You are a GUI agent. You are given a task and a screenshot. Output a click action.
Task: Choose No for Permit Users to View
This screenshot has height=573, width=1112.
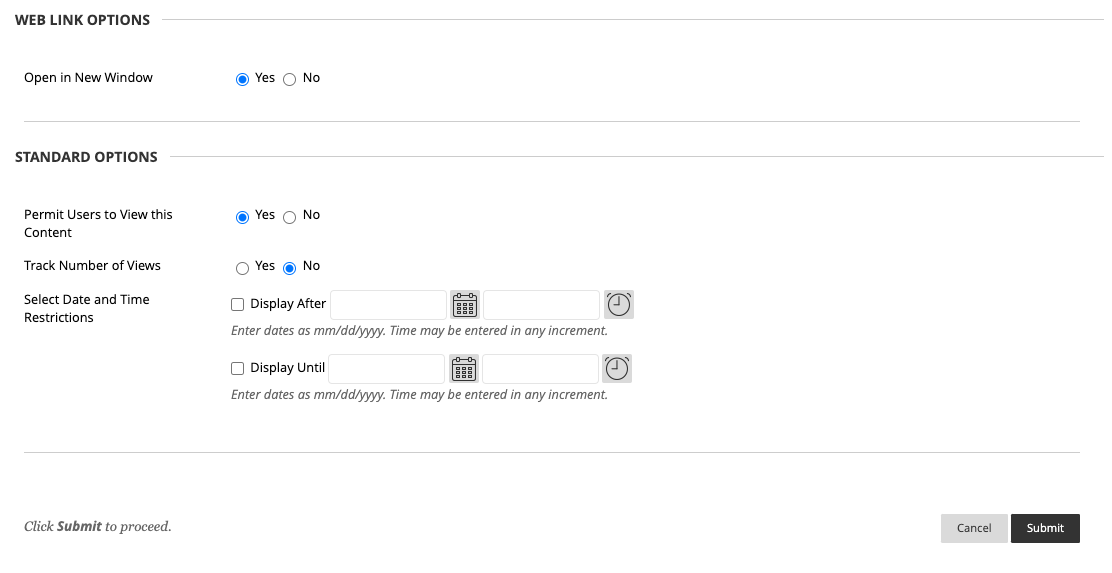(290, 217)
